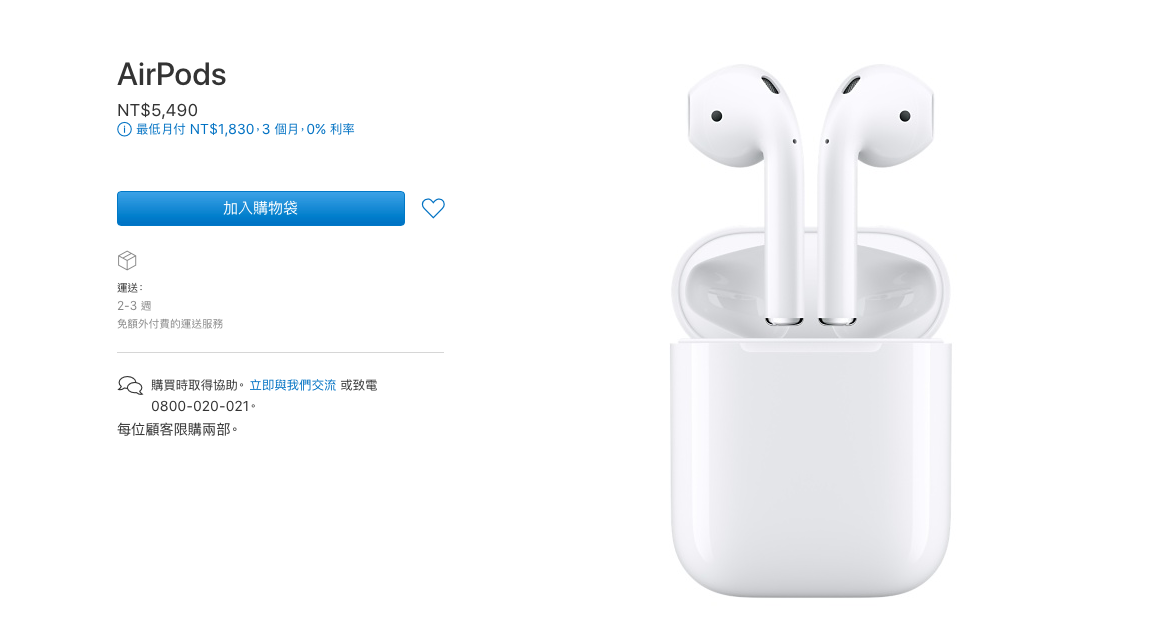Click the 0800-020-021 phone number

[200, 406]
